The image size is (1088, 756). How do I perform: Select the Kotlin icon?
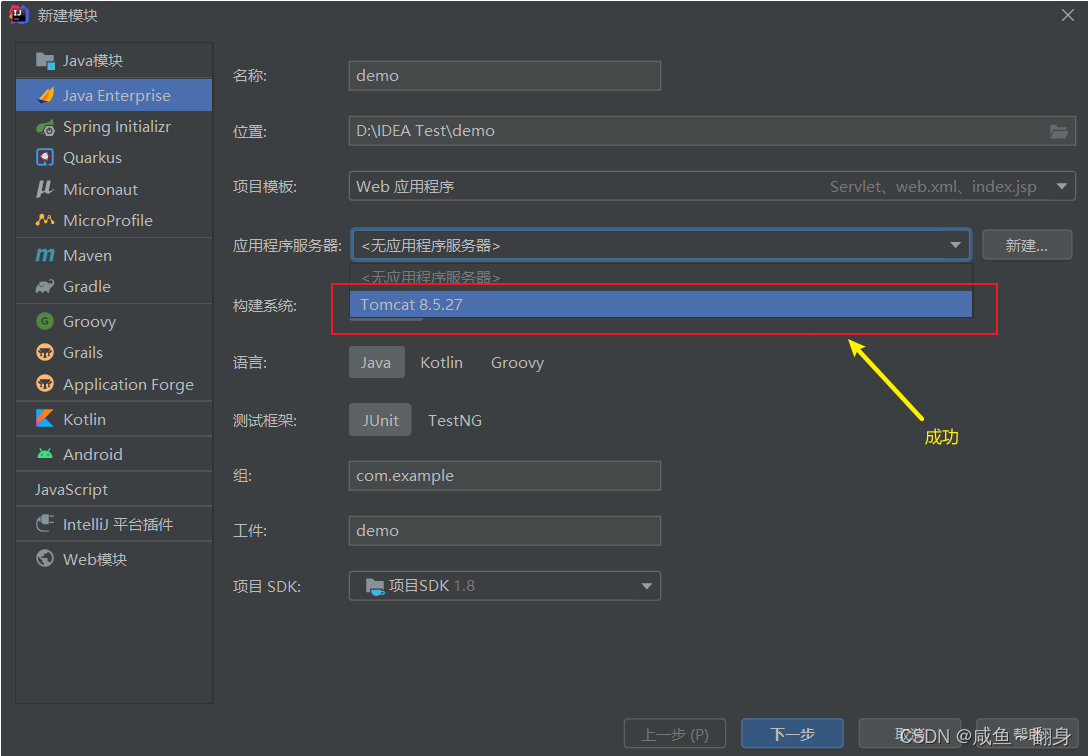[45, 418]
